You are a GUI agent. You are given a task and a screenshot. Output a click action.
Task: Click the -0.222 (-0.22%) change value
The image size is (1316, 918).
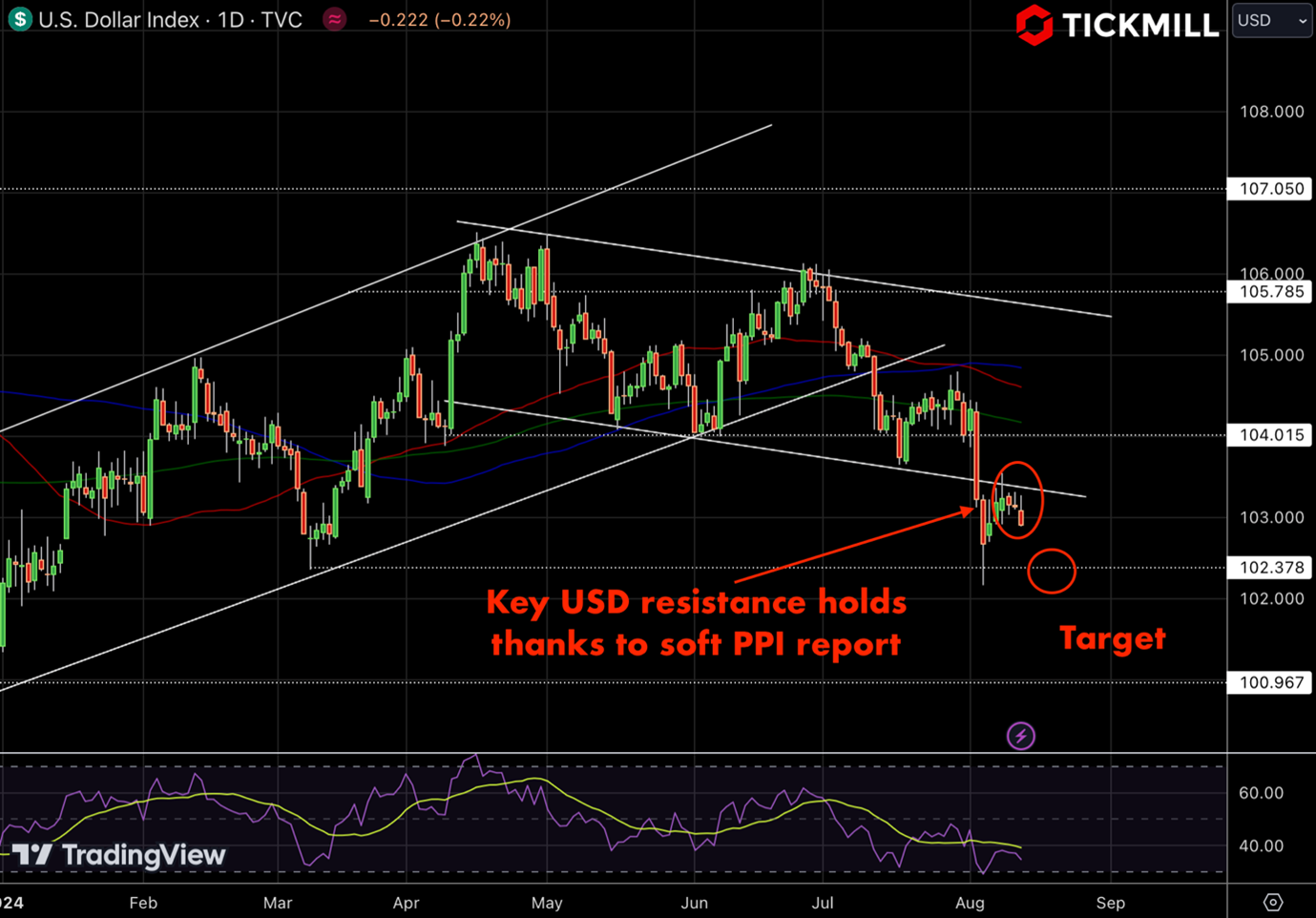point(440,19)
